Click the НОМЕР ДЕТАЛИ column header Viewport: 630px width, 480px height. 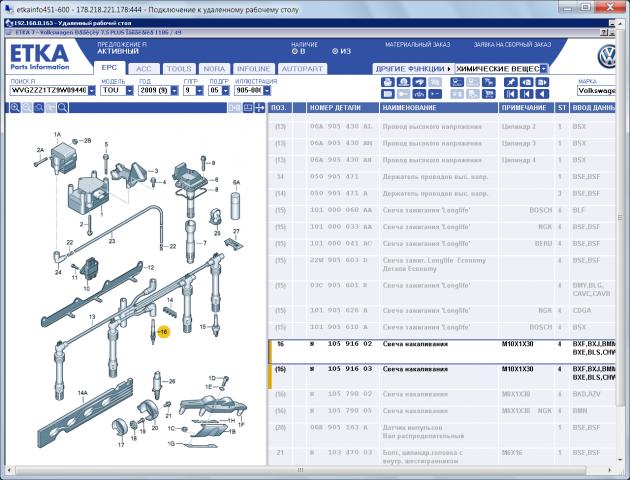click(342, 108)
